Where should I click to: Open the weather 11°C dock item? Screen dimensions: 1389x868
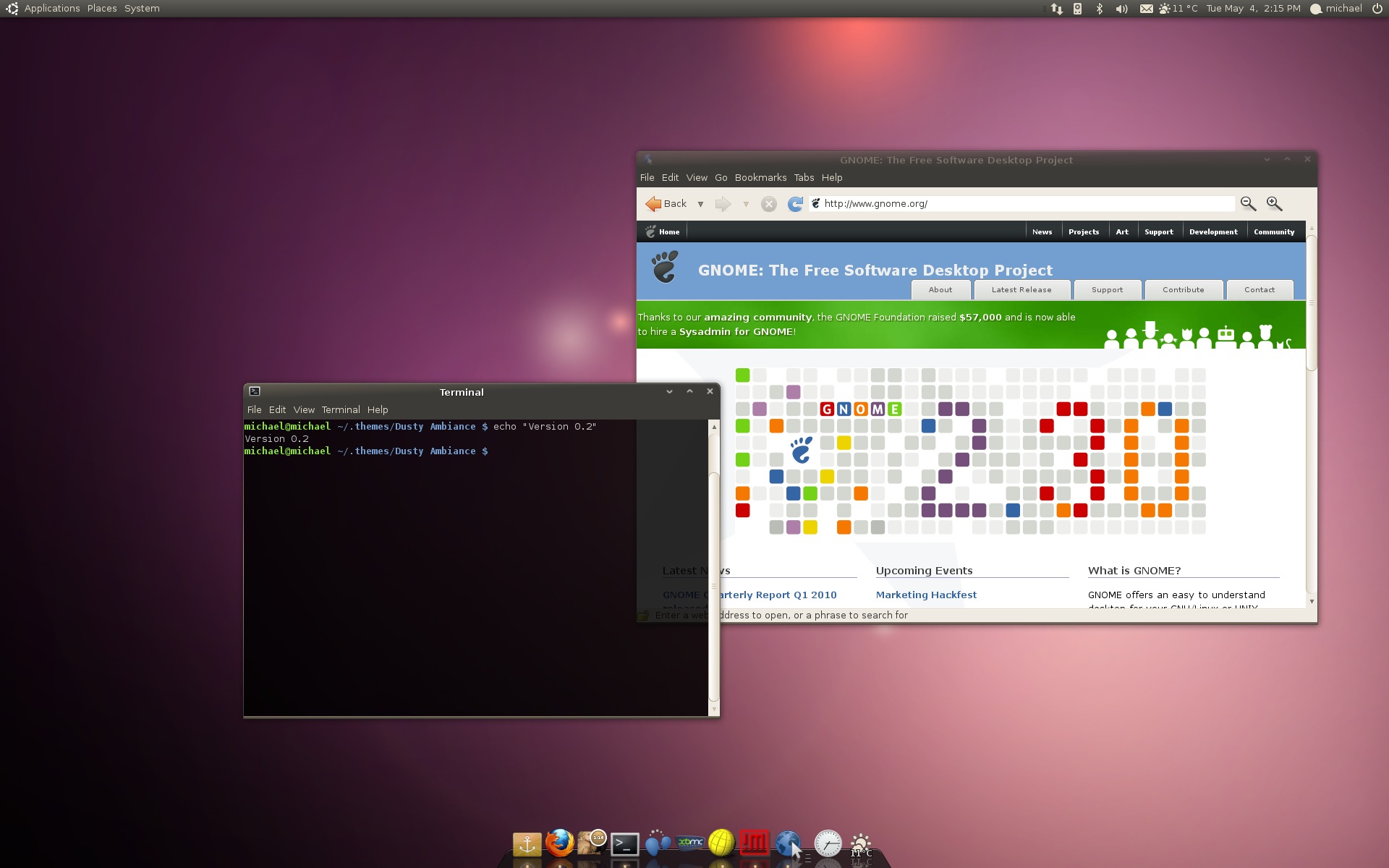click(861, 845)
